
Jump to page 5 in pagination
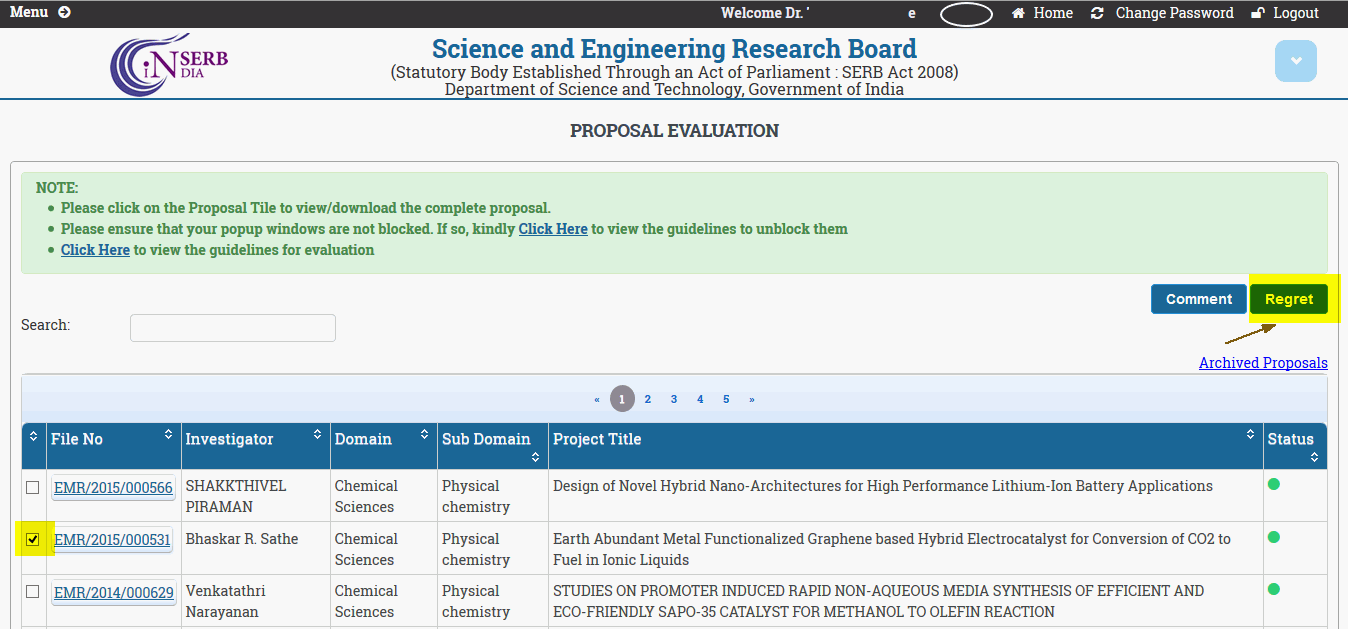pos(725,399)
